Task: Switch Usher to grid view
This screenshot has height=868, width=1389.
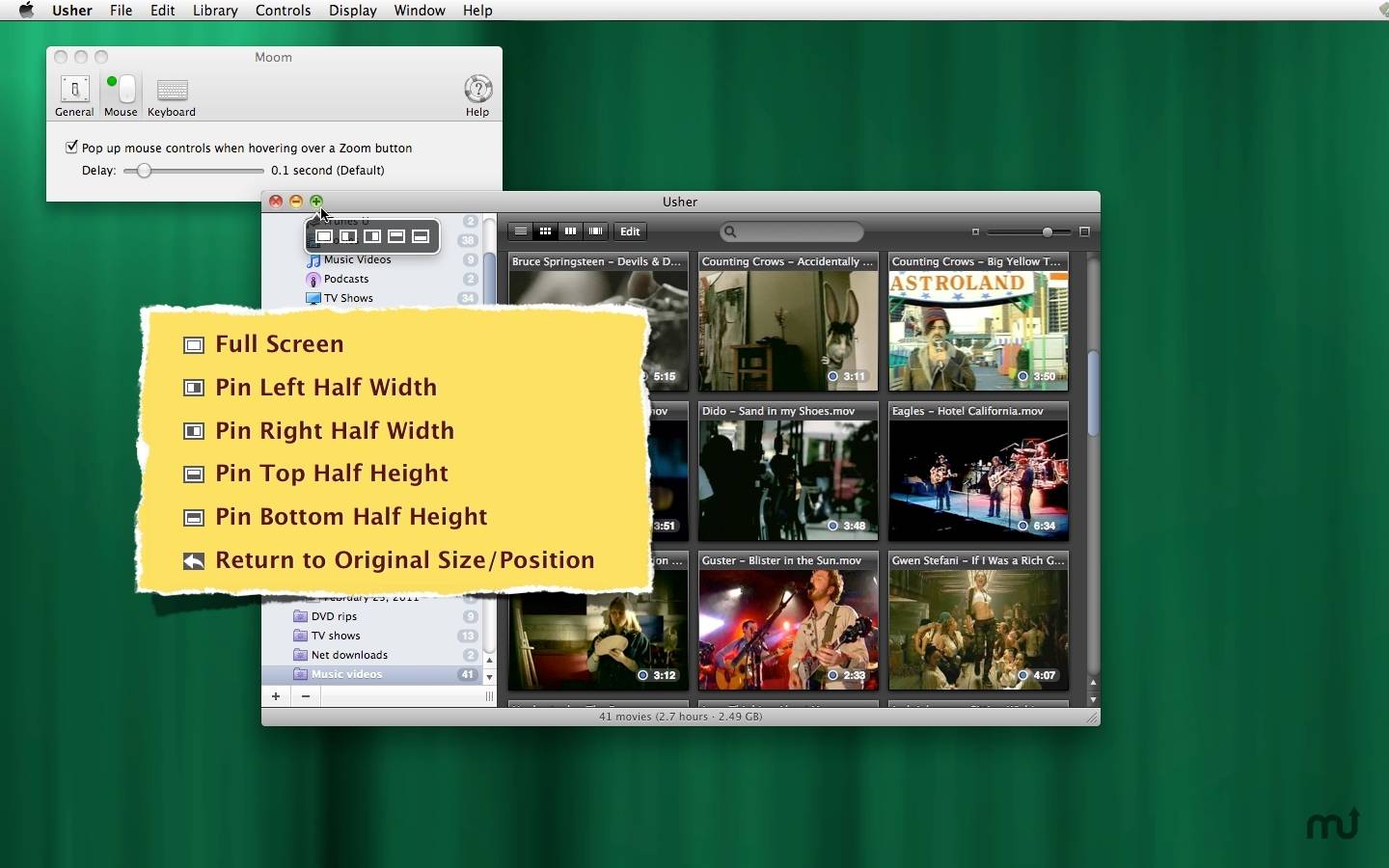Action: (x=546, y=231)
